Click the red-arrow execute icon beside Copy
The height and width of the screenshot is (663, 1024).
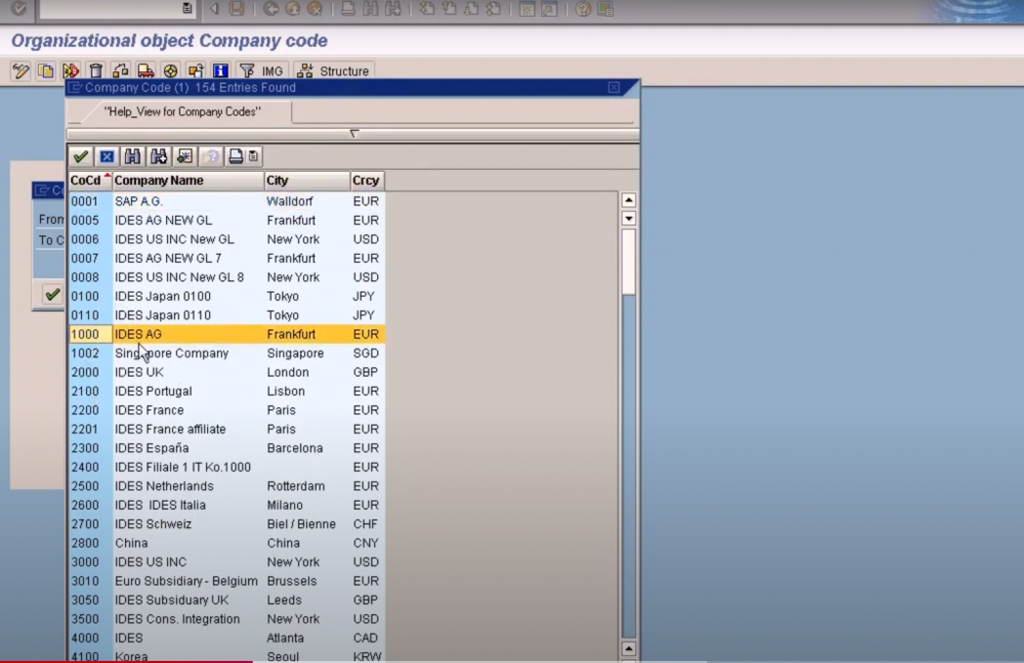(x=71, y=71)
